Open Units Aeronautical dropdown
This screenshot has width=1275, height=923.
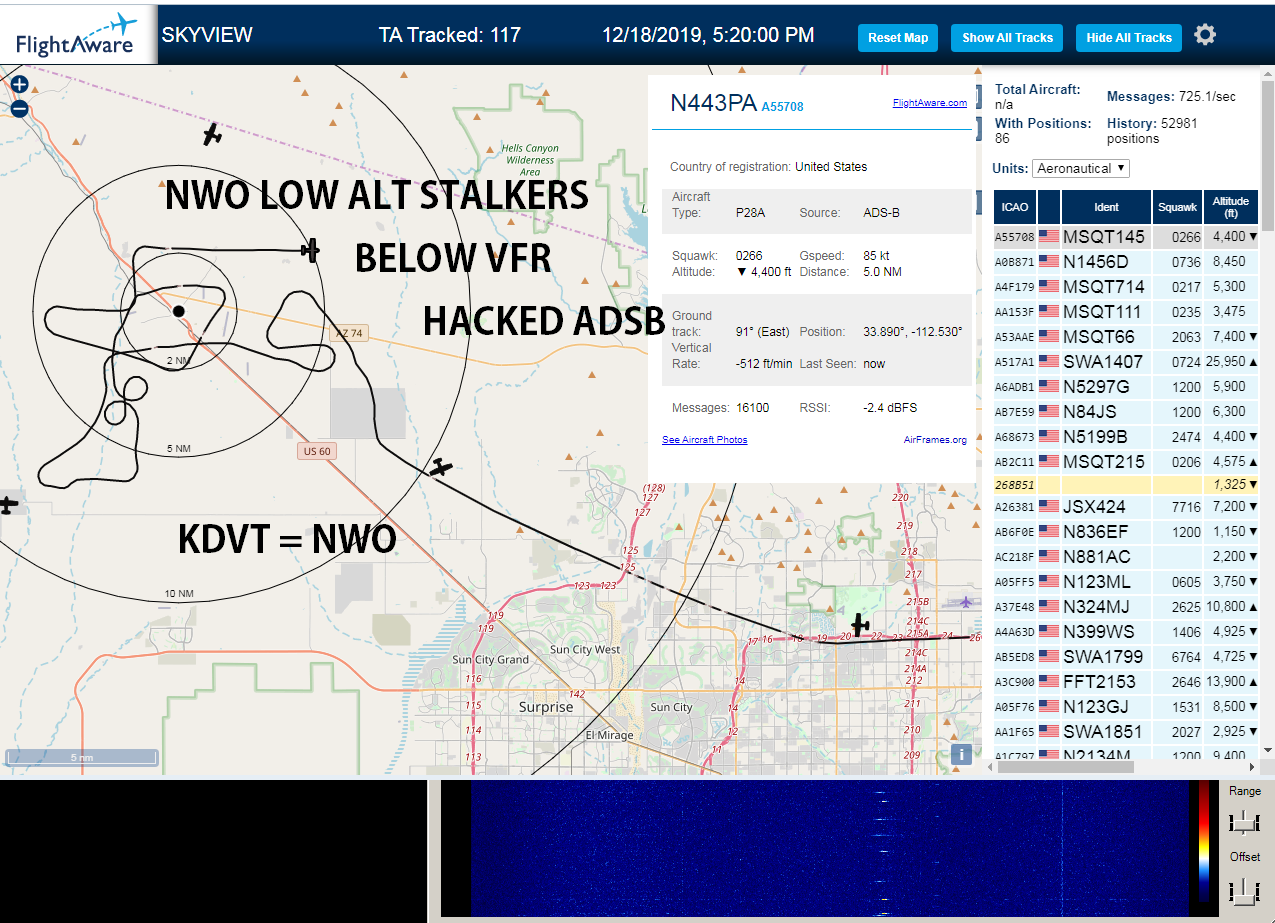(x=1080, y=168)
